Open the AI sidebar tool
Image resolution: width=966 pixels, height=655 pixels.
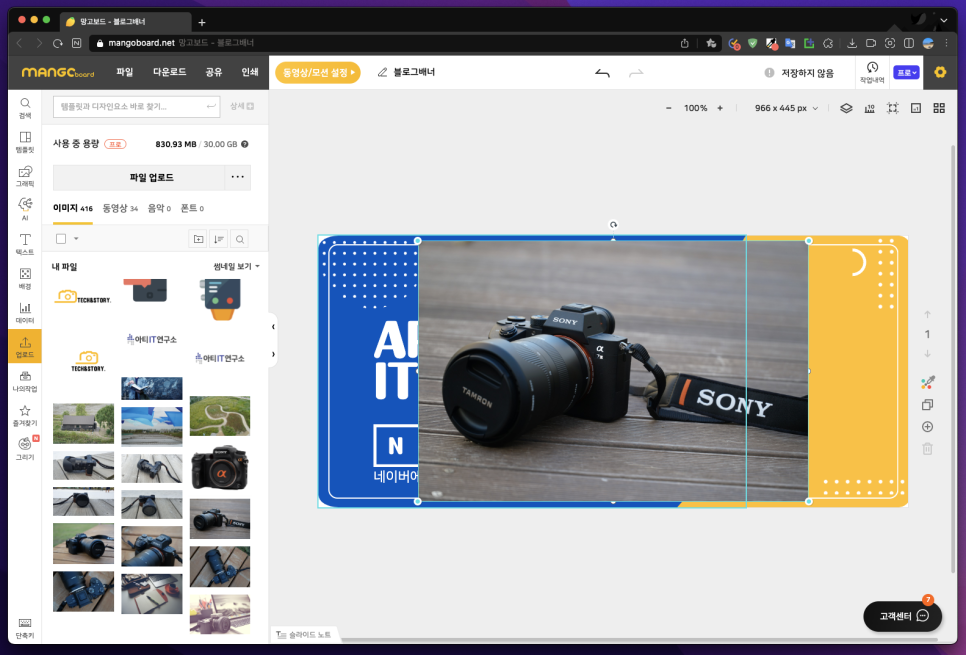click(x=25, y=210)
